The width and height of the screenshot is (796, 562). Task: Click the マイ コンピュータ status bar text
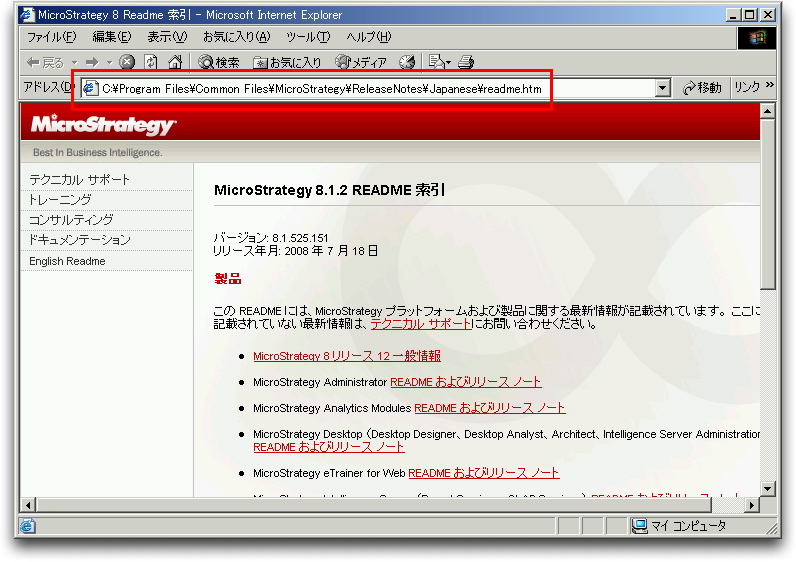point(688,526)
